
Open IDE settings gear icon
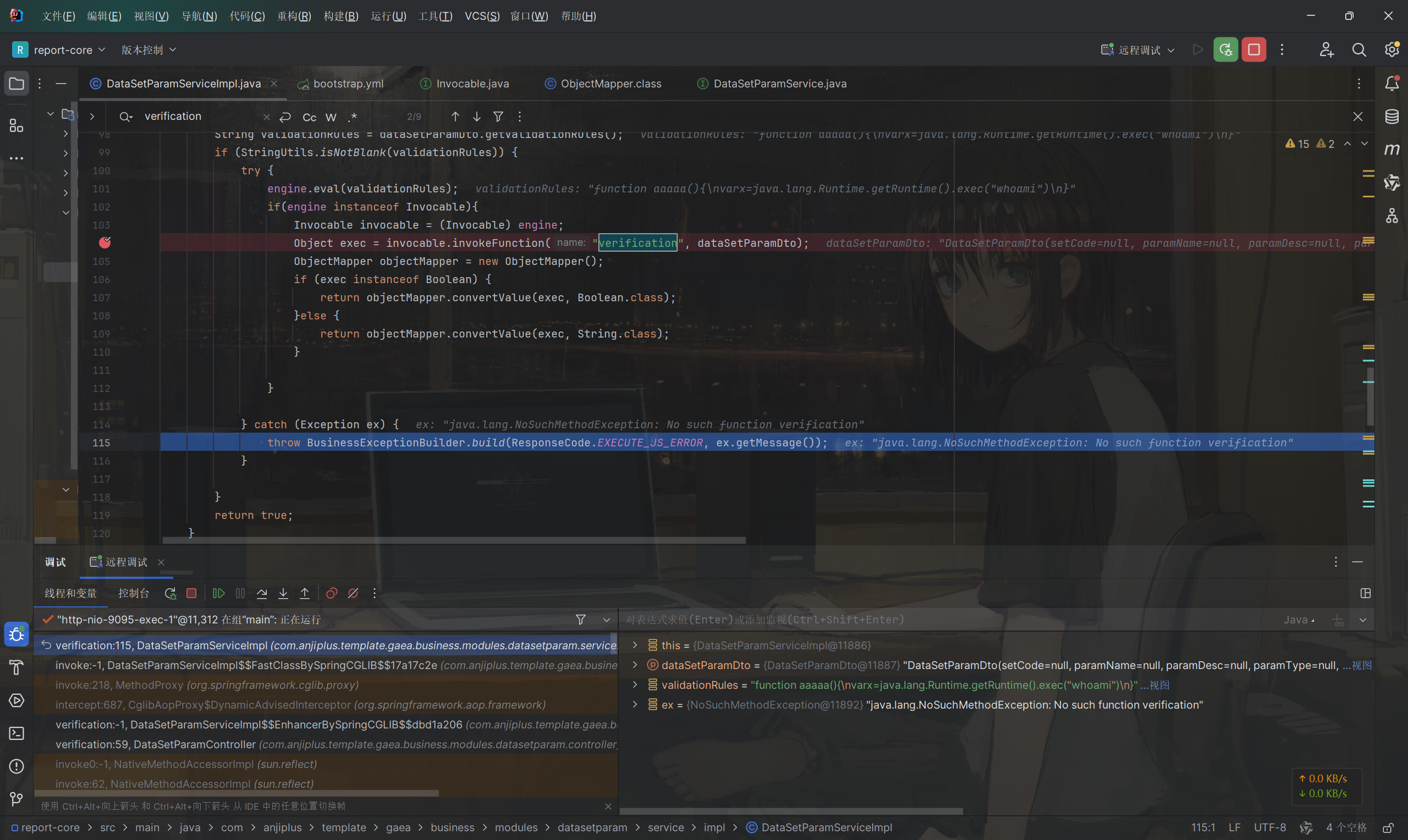click(x=1391, y=50)
